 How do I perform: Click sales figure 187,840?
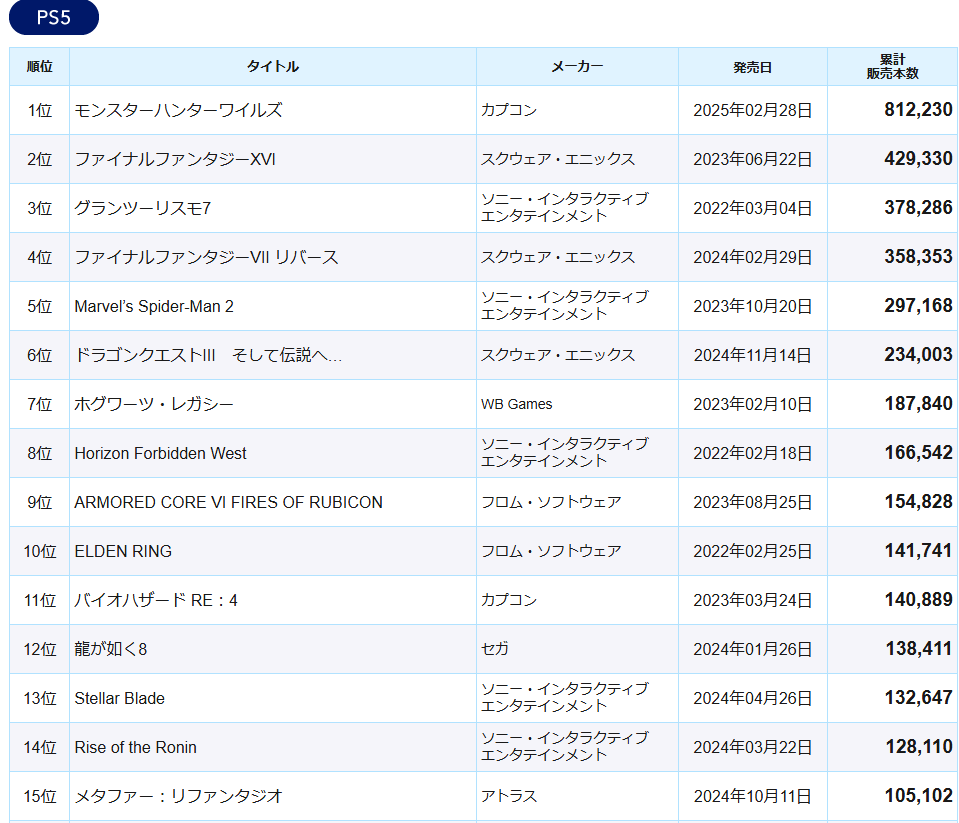click(918, 404)
